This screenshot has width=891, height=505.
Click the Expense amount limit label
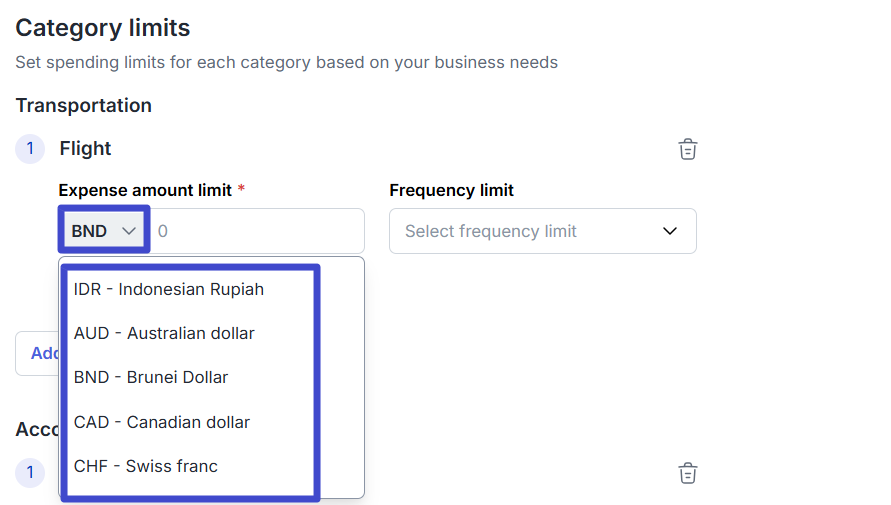click(x=145, y=190)
